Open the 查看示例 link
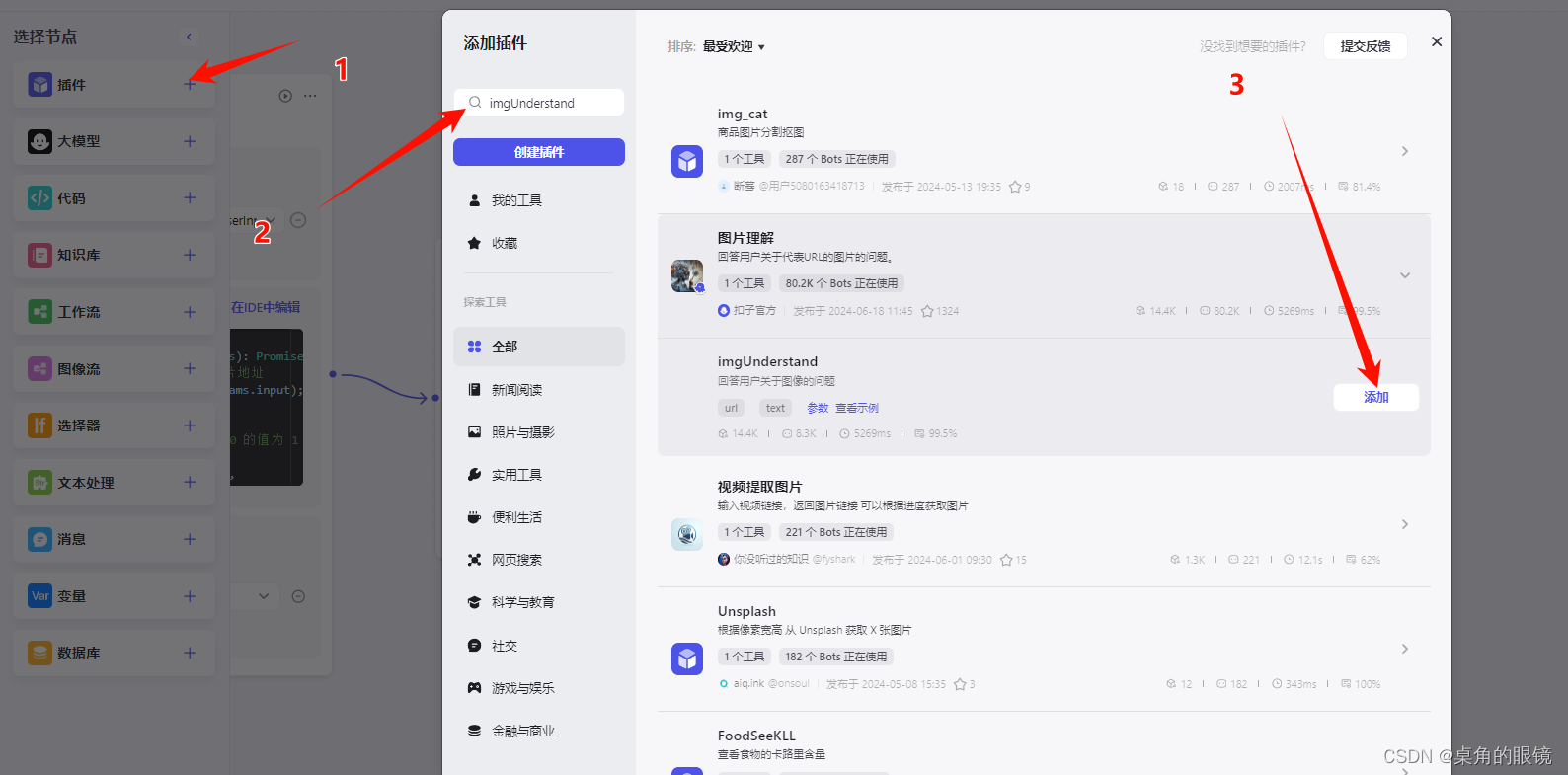 coord(857,408)
